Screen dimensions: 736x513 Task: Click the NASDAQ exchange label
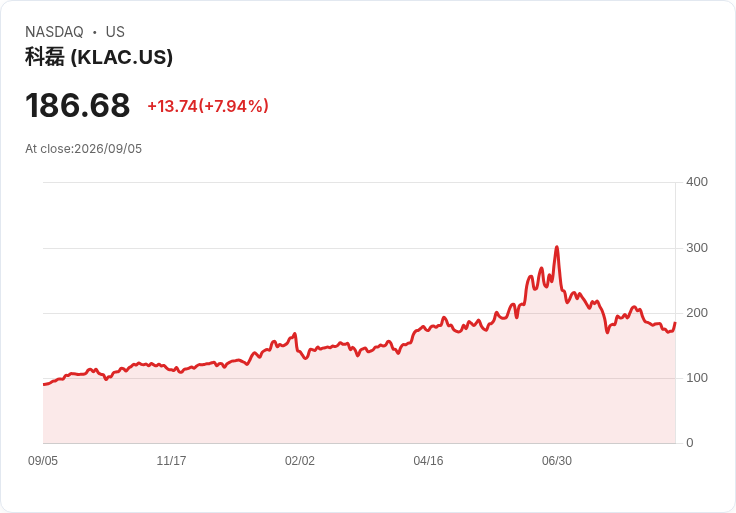(x=54, y=32)
